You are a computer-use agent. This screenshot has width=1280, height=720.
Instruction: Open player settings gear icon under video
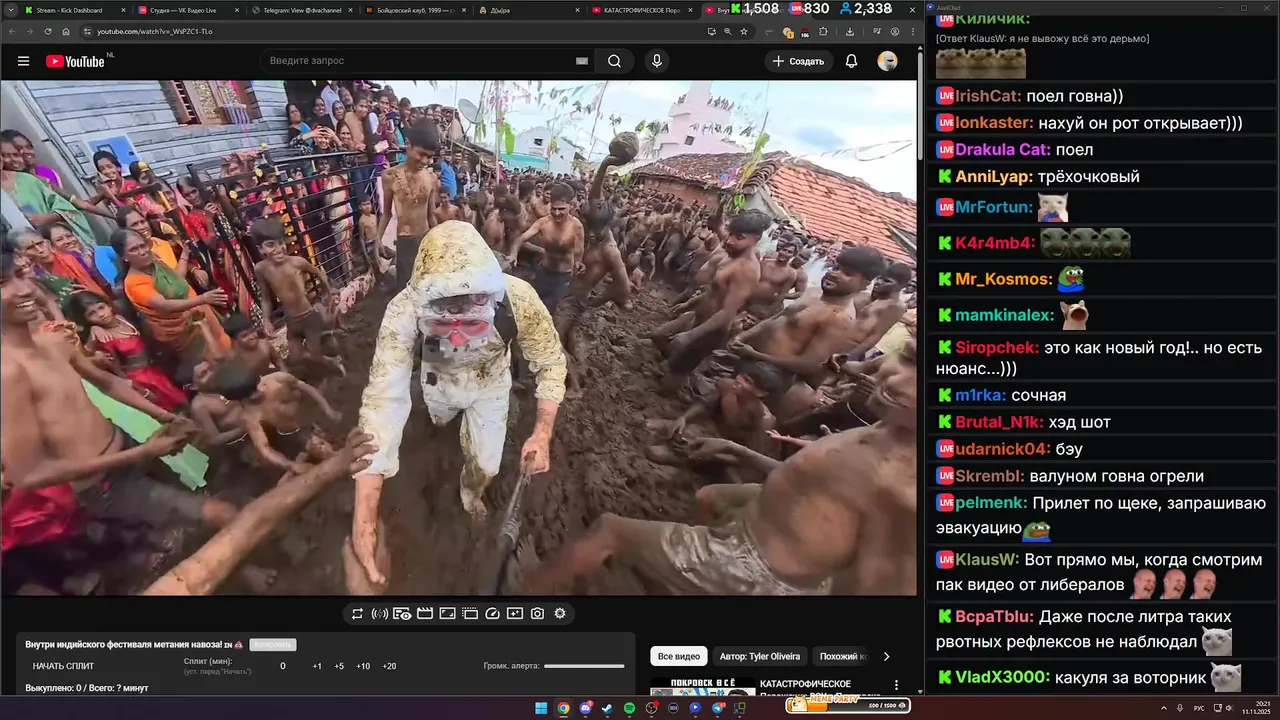[x=560, y=613]
